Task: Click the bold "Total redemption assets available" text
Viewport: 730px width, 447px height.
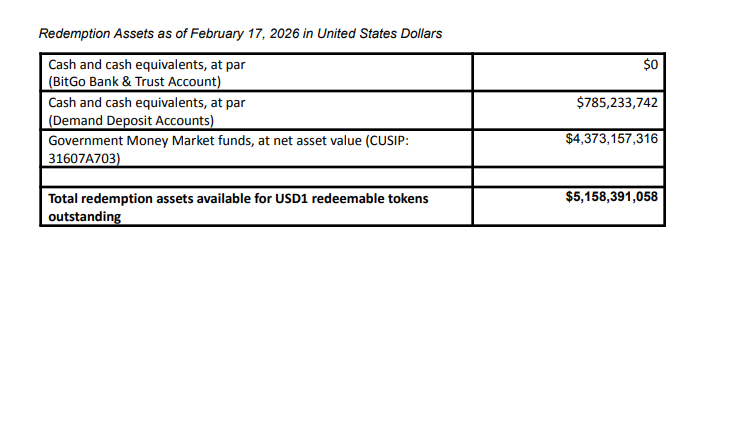Action: point(161,198)
